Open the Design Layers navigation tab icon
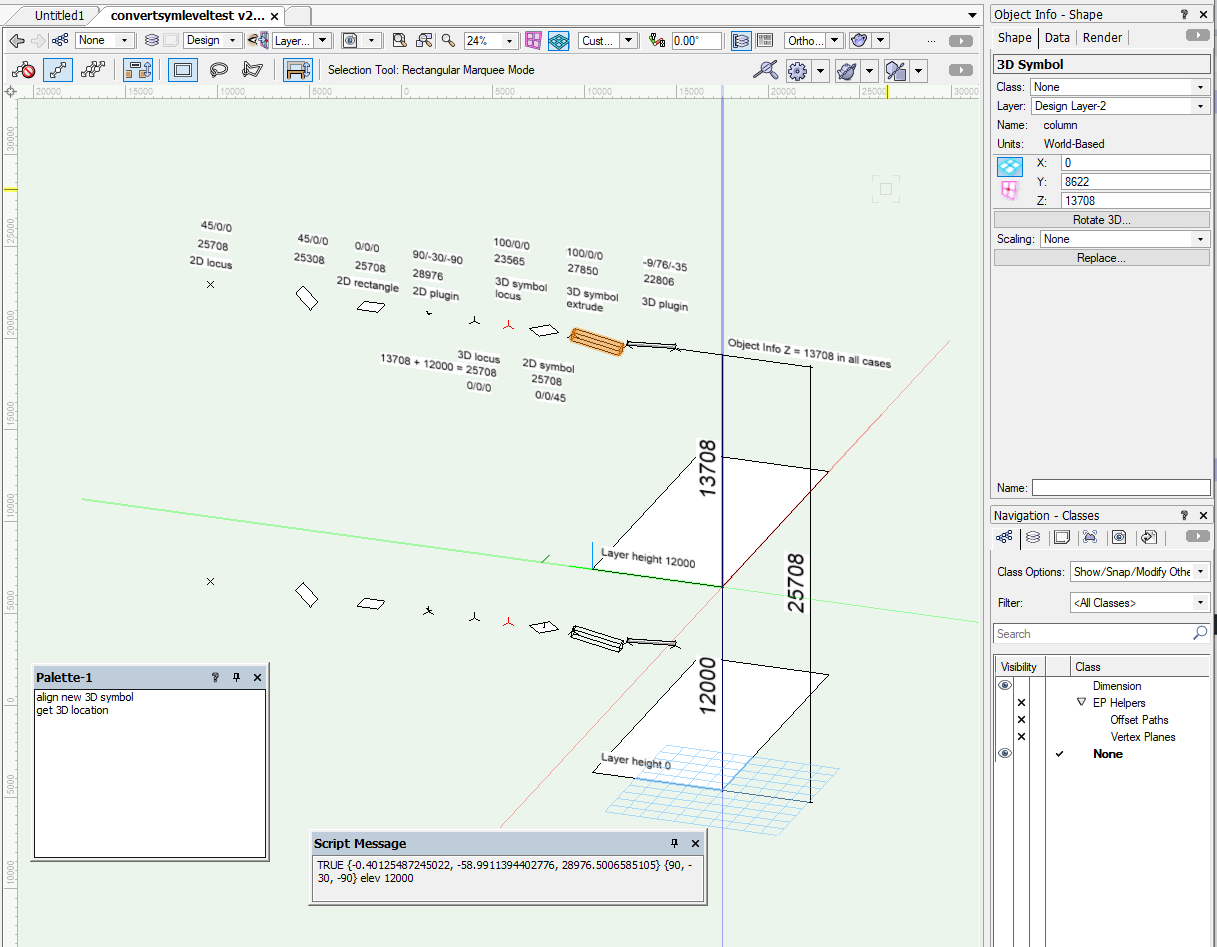Image resolution: width=1217 pixels, height=947 pixels. 1033,537
